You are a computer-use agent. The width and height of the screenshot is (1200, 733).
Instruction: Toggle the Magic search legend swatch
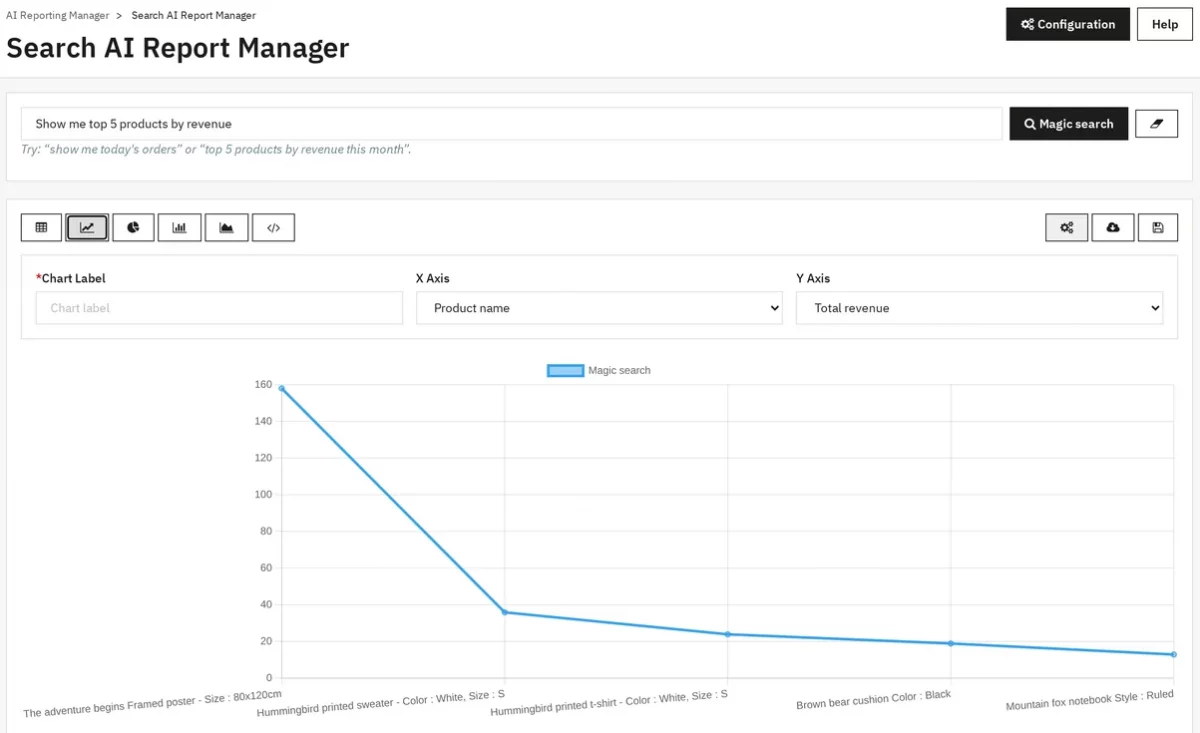click(565, 371)
